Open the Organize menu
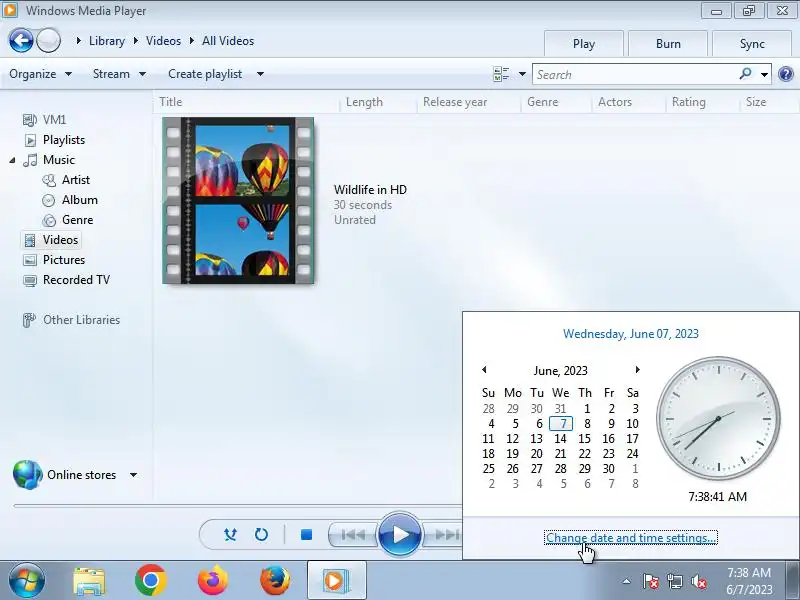 40,74
